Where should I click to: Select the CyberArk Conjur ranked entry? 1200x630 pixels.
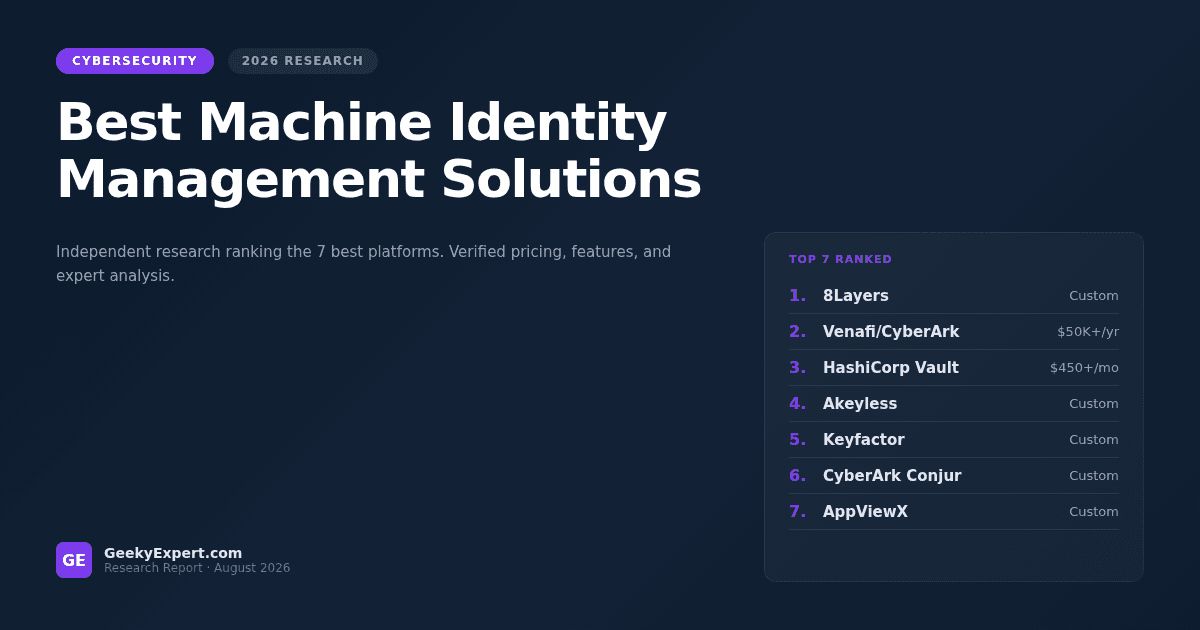coord(954,476)
